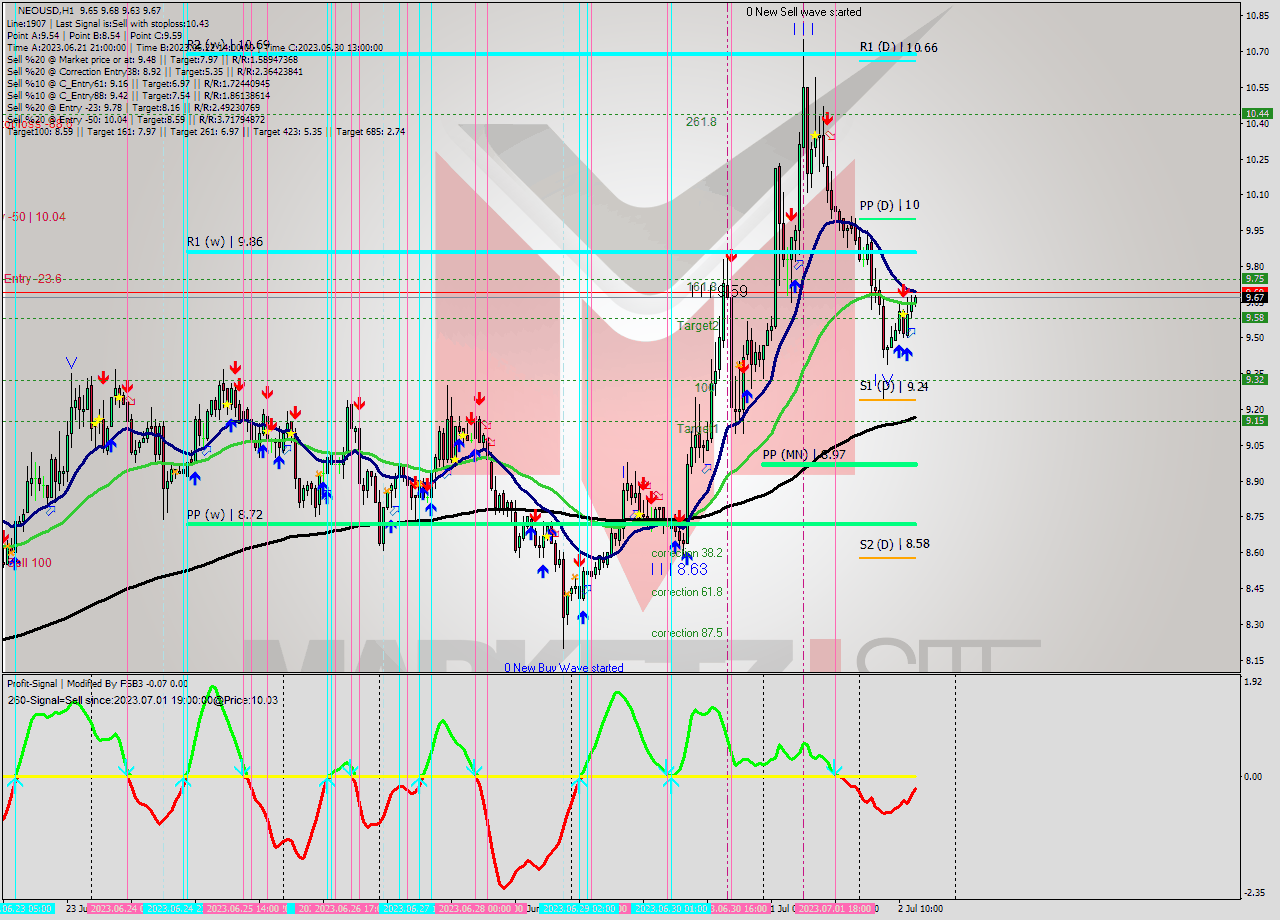Image resolution: width=1280 pixels, height=920 pixels.
Task: Click the 8.30 price scale value
Action: click(1257, 624)
